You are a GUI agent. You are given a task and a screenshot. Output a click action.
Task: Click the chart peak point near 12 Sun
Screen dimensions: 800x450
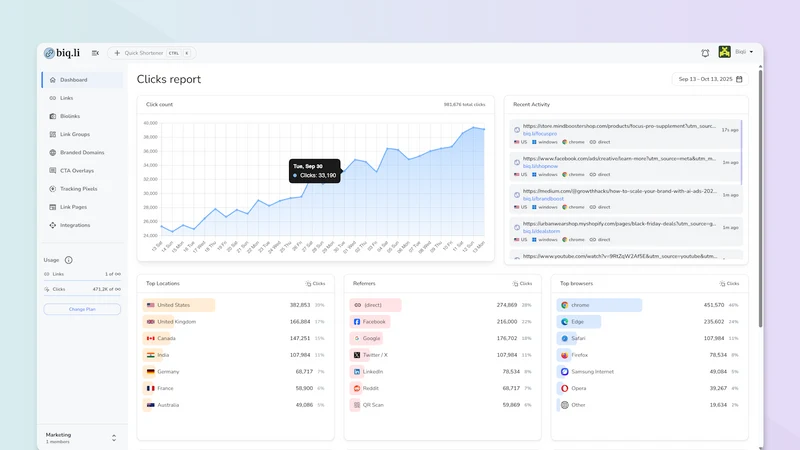click(x=473, y=128)
